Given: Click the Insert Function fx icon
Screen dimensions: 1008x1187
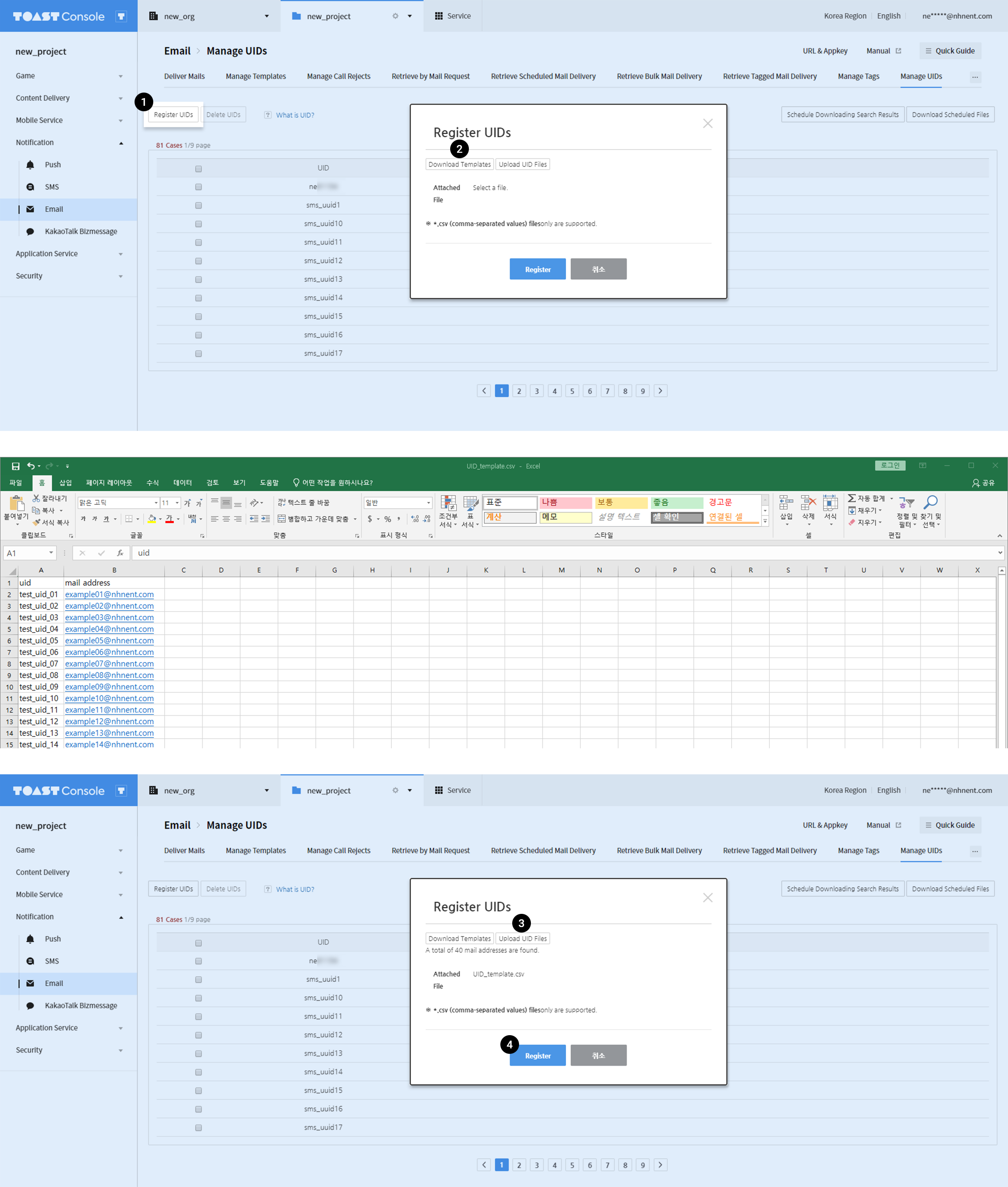Looking at the screenshot, I should point(120,553).
